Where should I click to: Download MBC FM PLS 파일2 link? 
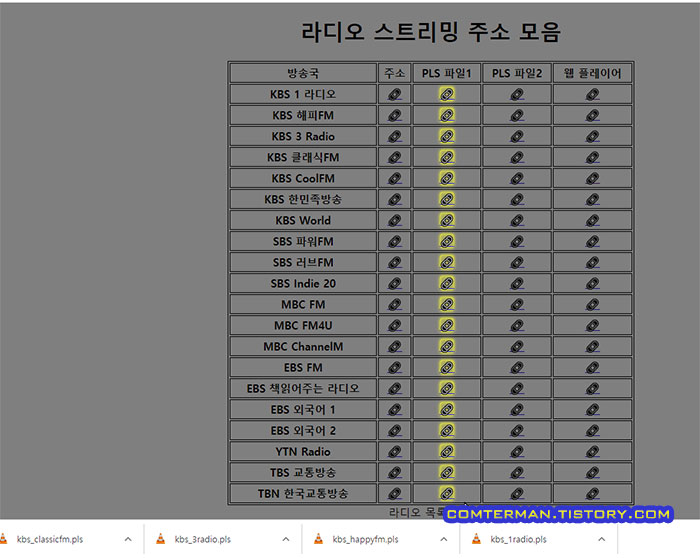(517, 305)
